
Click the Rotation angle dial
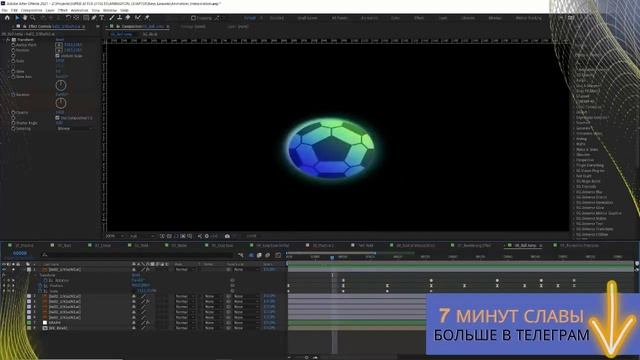pyautogui.click(x=61, y=103)
